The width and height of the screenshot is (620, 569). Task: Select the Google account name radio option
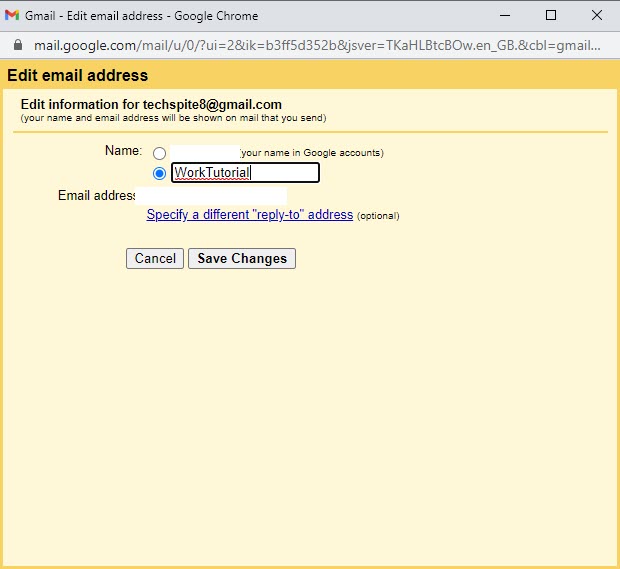pos(159,154)
